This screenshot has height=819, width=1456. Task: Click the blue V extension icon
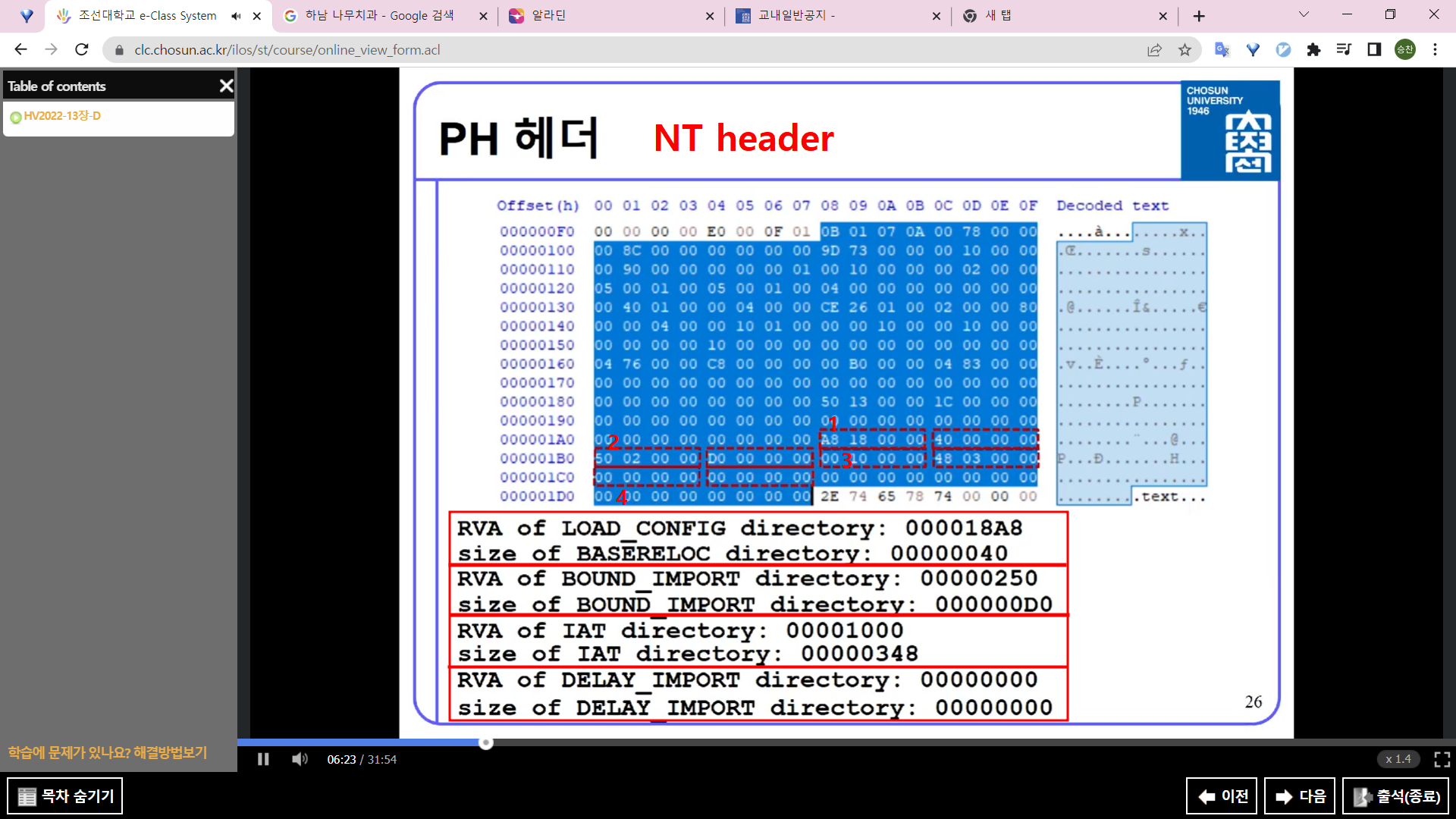pos(1253,49)
